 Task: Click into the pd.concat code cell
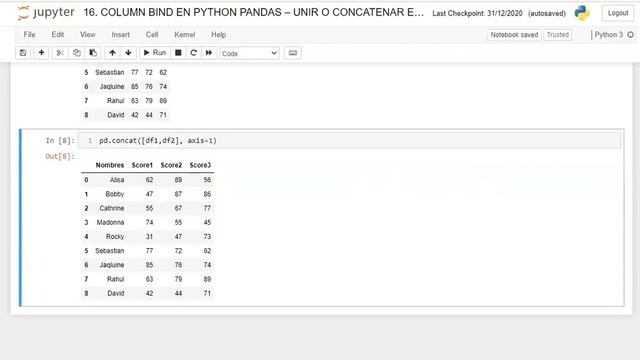pyautogui.click(x=349, y=141)
